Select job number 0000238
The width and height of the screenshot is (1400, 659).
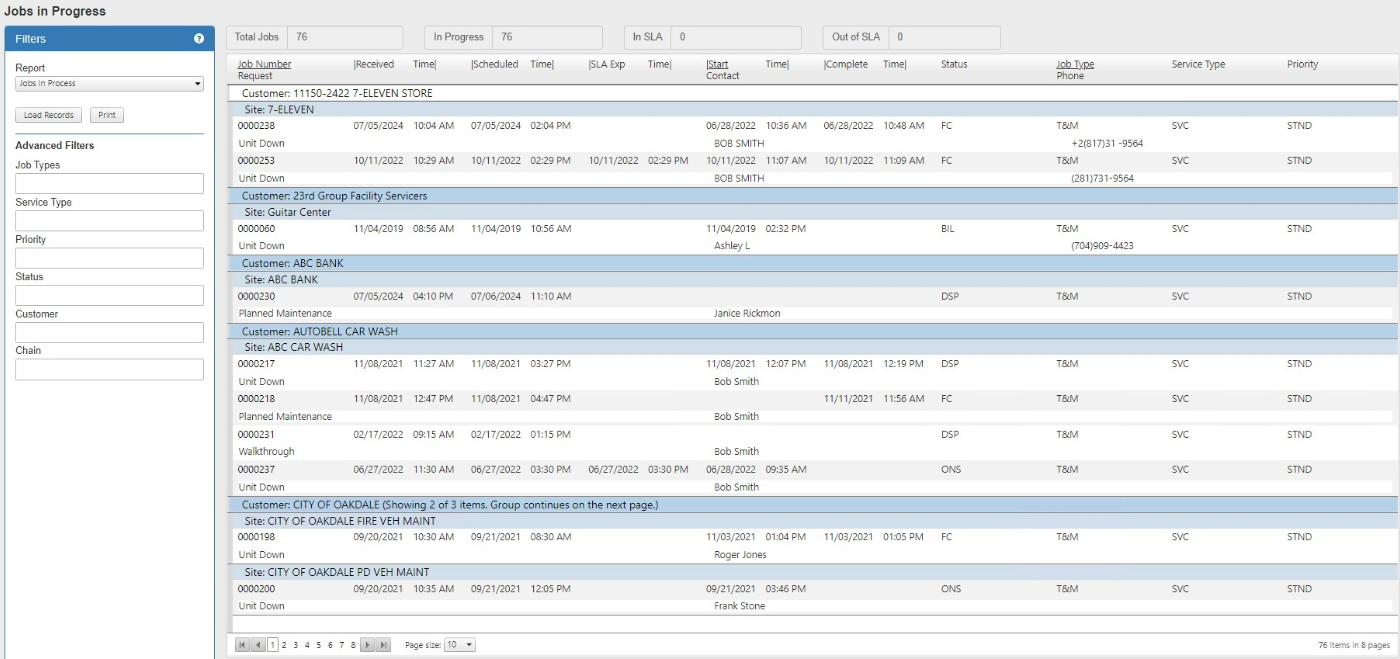256,126
